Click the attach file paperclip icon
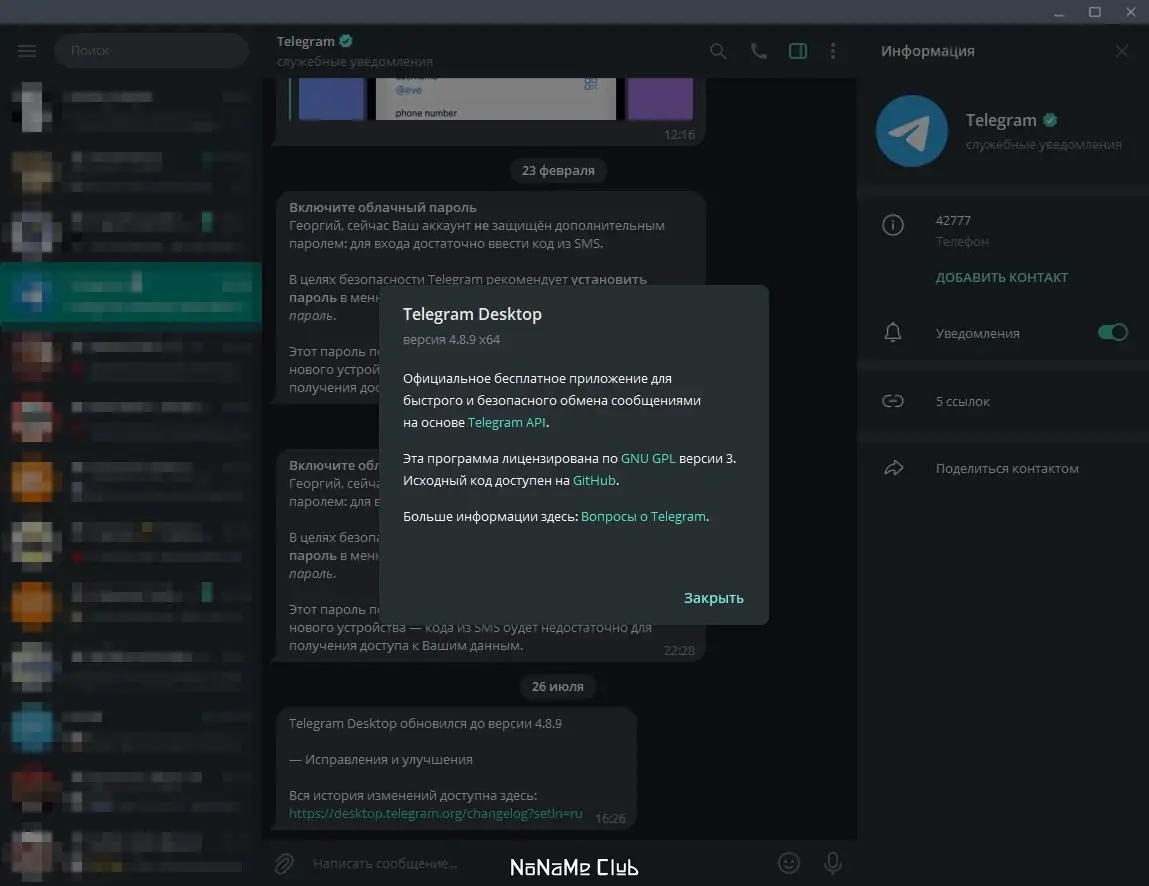Screen dimensions: 1149x886 (x=284, y=863)
